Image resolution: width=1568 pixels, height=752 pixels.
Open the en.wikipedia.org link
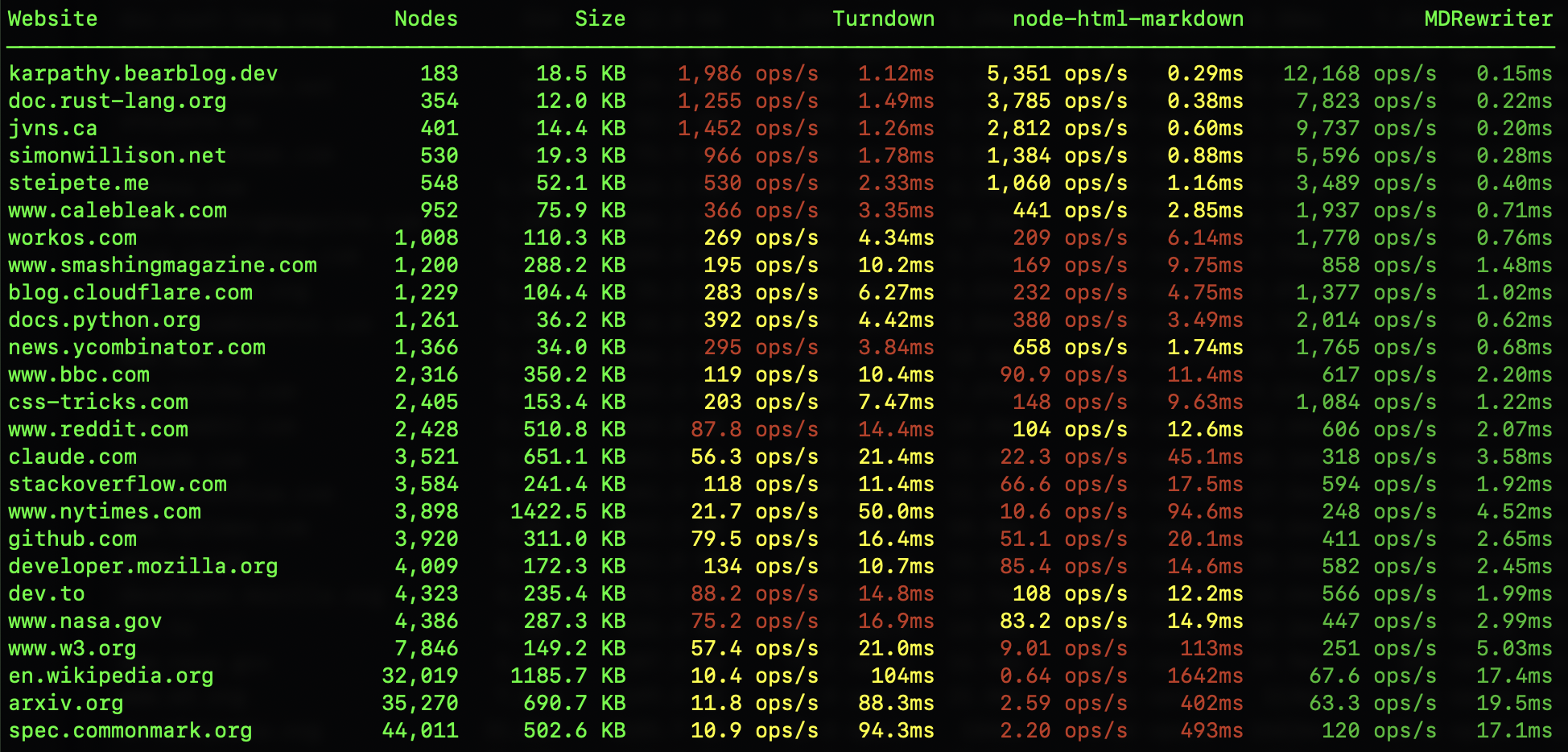(x=111, y=676)
